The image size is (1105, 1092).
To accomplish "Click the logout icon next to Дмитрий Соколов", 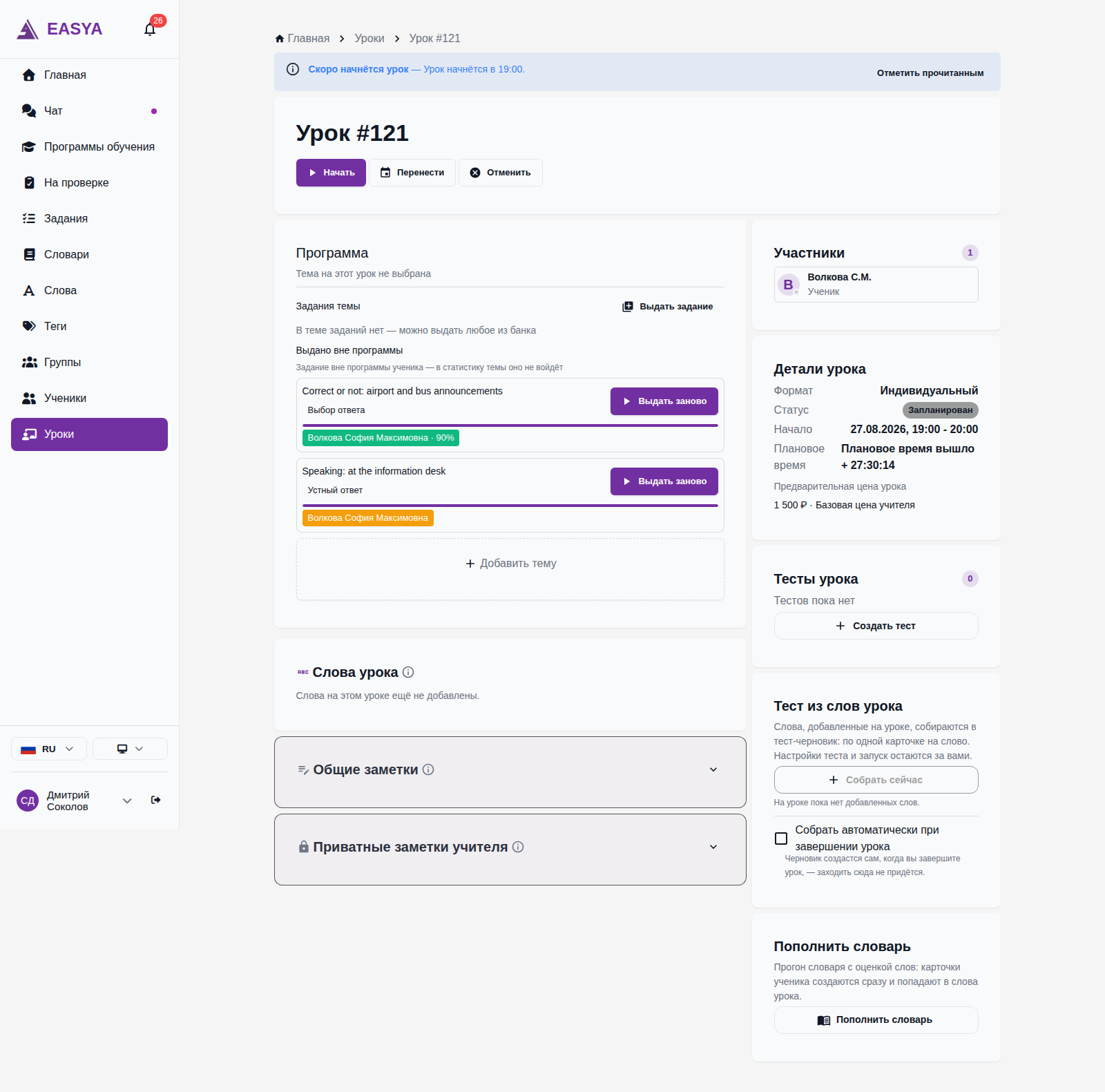I will 156,800.
